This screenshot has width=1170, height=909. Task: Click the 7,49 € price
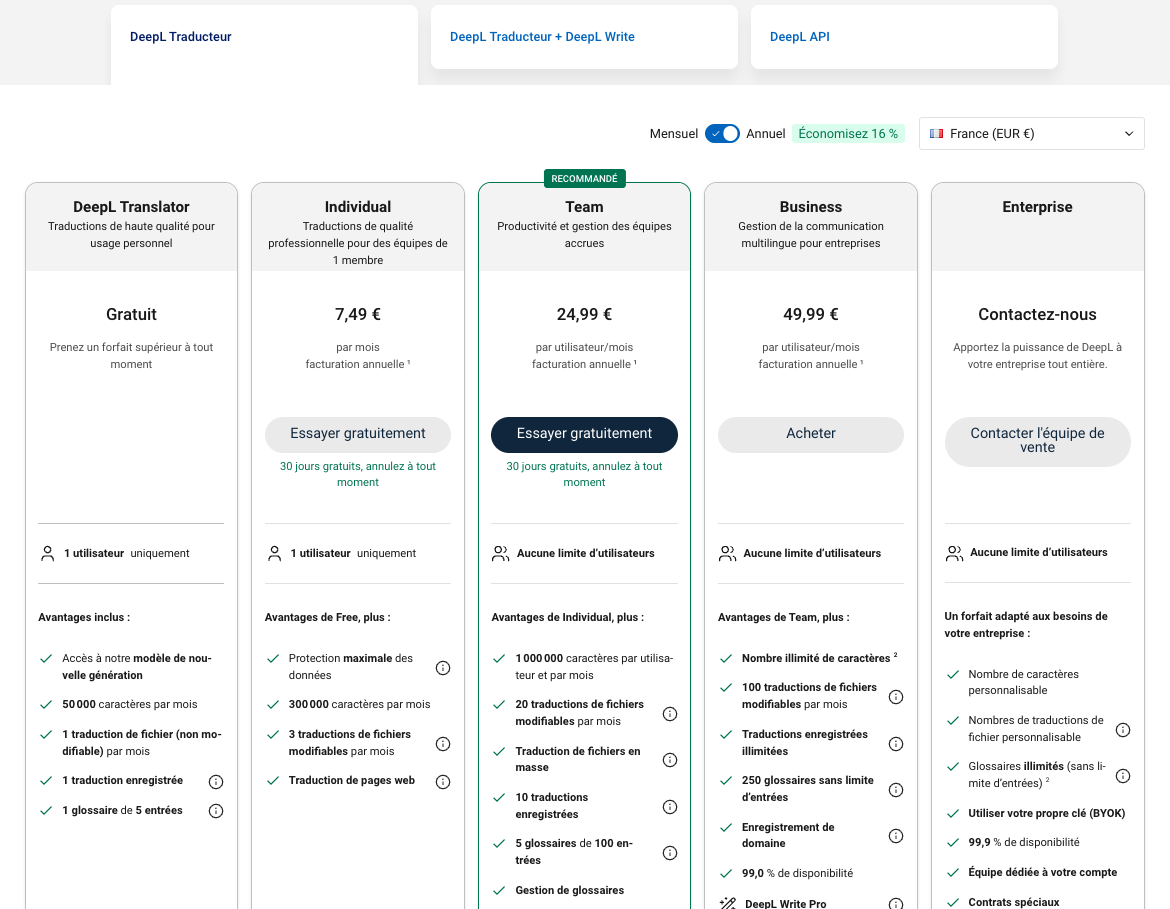click(358, 314)
